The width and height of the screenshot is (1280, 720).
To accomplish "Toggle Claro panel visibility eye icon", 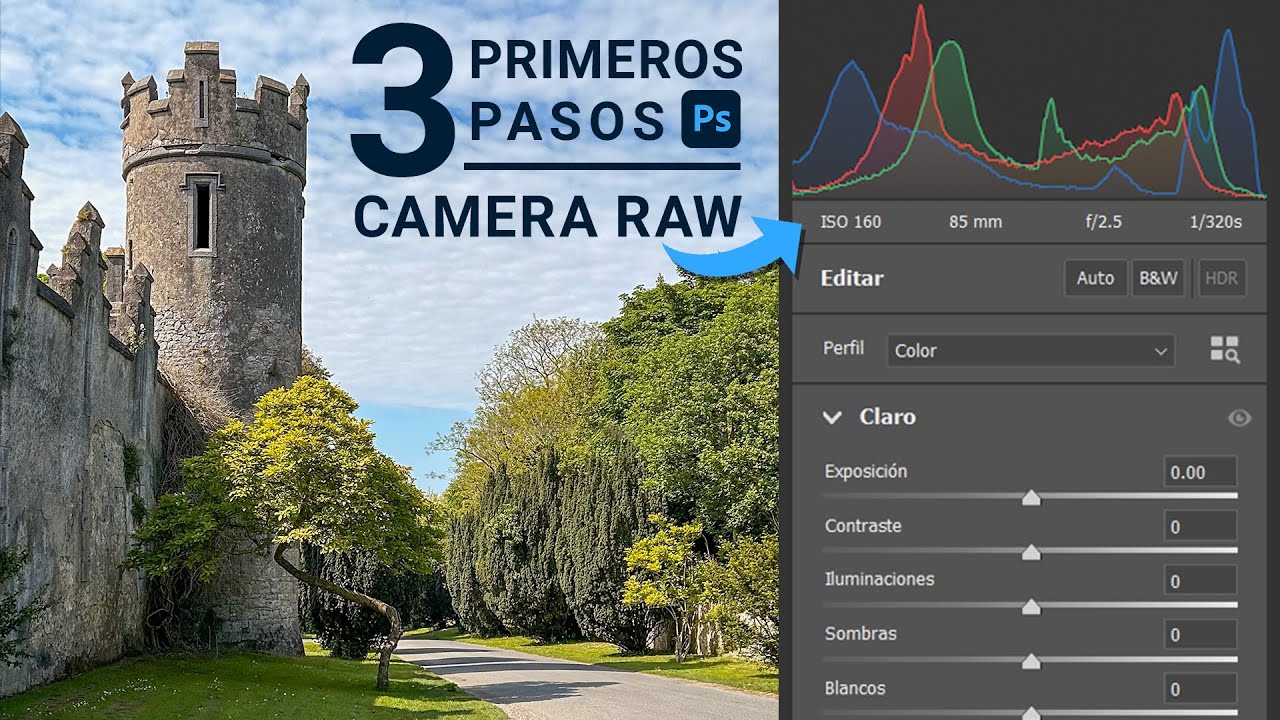I will tap(1239, 418).
